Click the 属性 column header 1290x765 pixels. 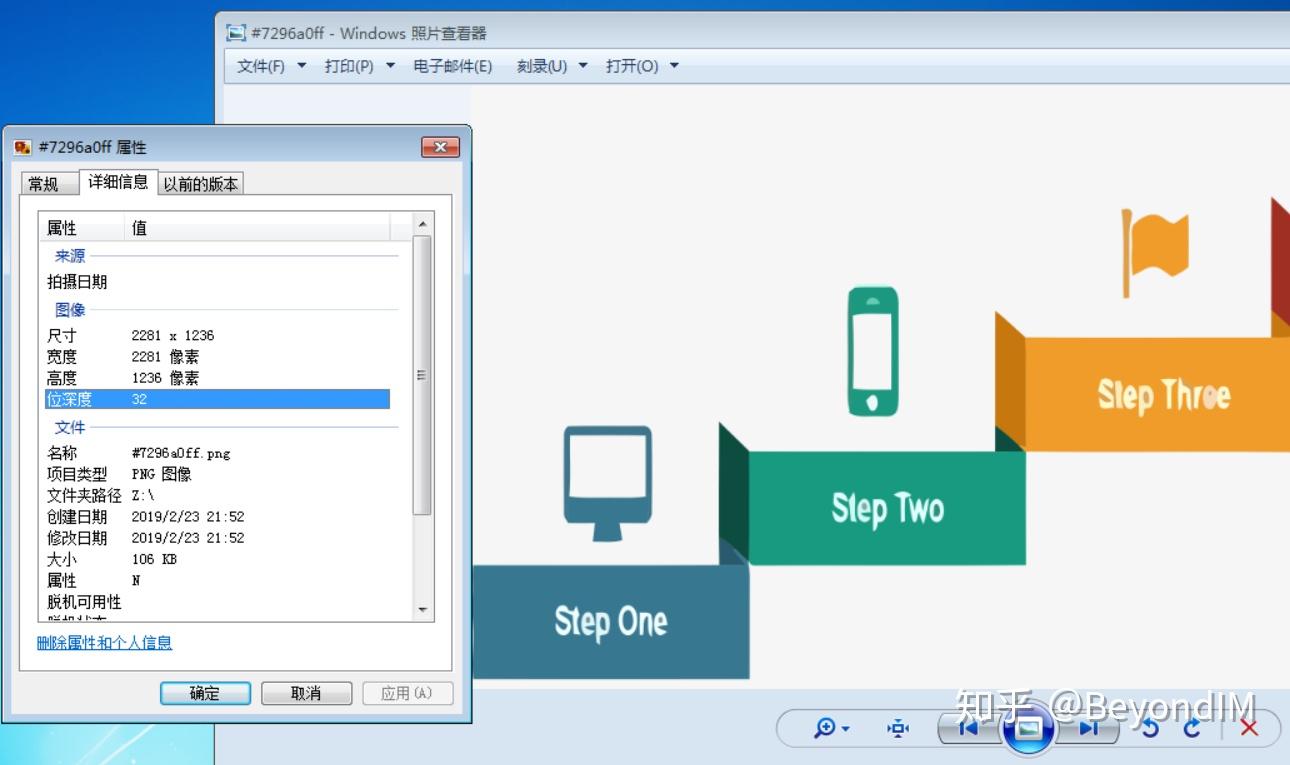coord(82,227)
